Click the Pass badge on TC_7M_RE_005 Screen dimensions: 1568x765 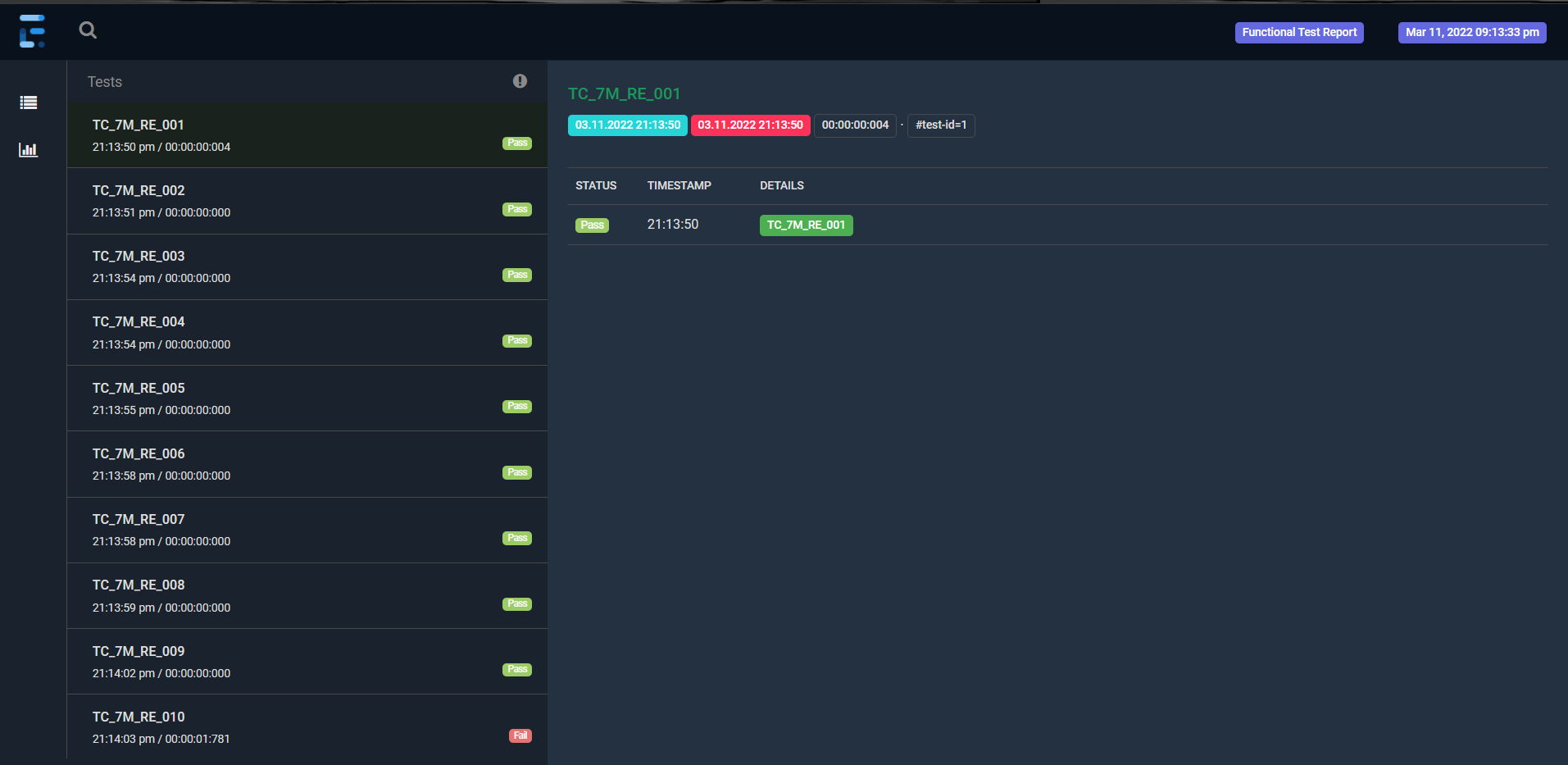pyautogui.click(x=517, y=406)
